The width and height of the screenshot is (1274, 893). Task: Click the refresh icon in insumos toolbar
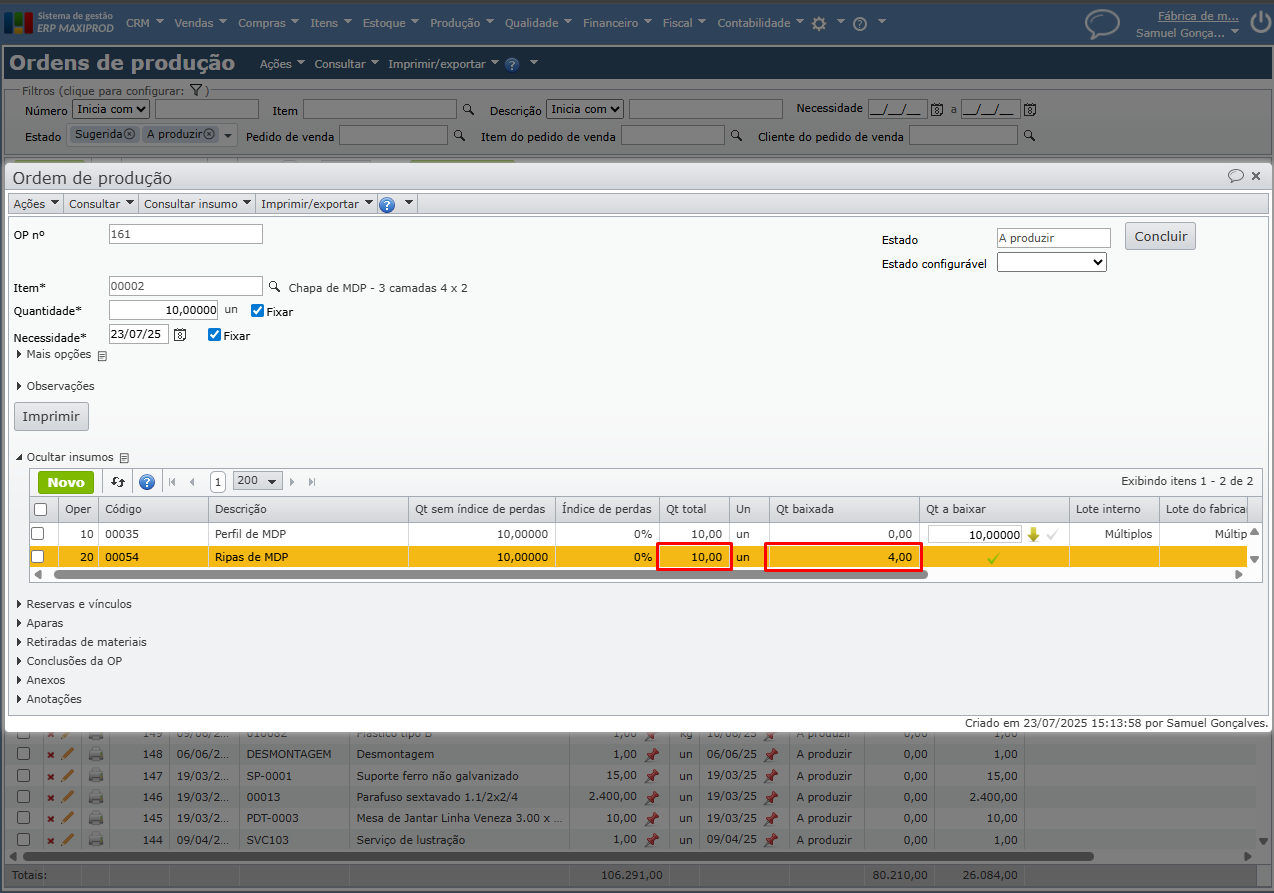point(118,482)
